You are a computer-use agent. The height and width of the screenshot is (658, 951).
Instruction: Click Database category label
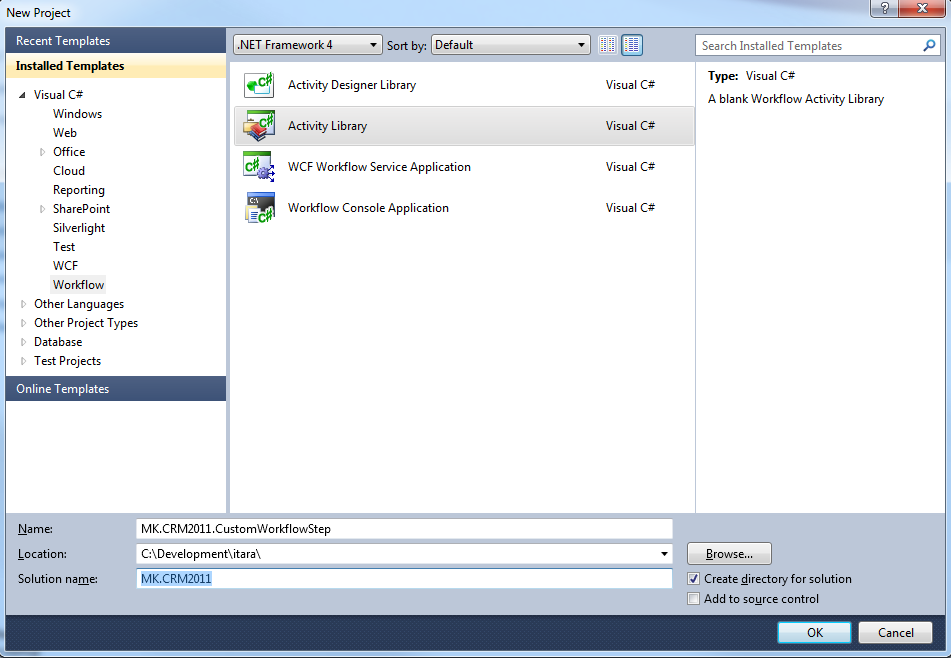pyautogui.click(x=58, y=342)
